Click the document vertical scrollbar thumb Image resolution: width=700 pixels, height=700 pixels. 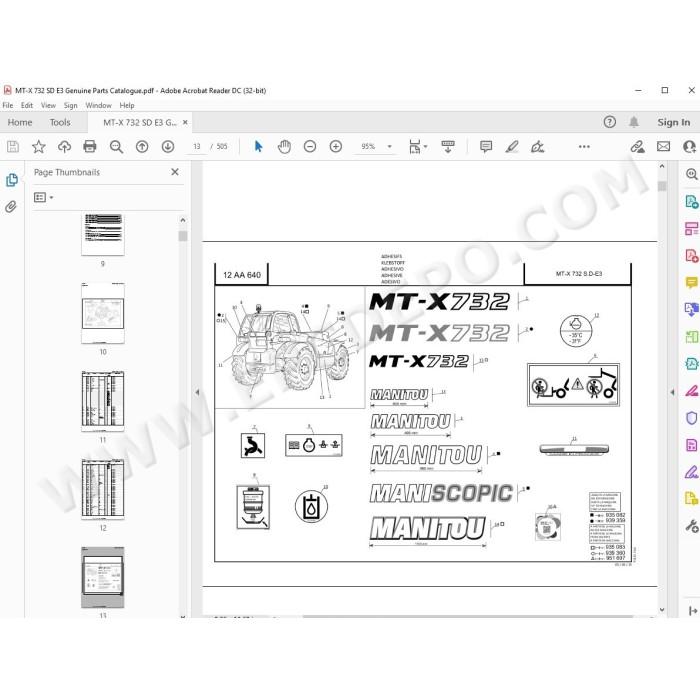point(662,186)
